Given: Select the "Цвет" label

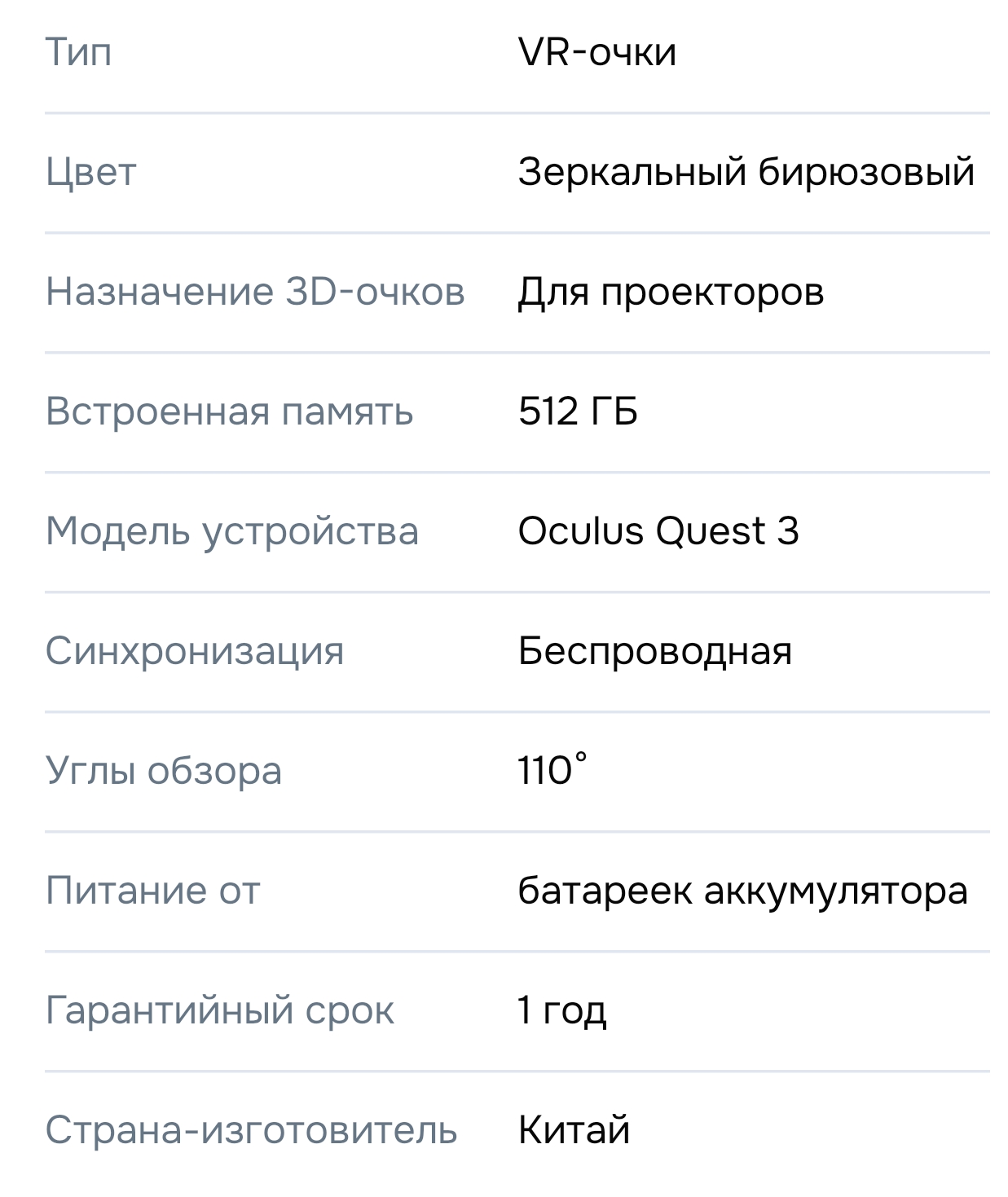Looking at the screenshot, I should tap(90, 172).
